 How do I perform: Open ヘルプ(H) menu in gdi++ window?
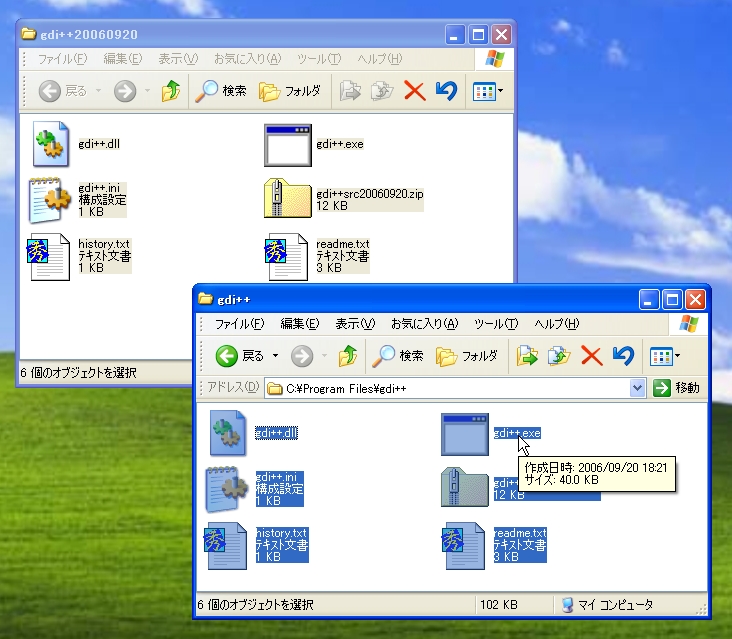point(556,323)
